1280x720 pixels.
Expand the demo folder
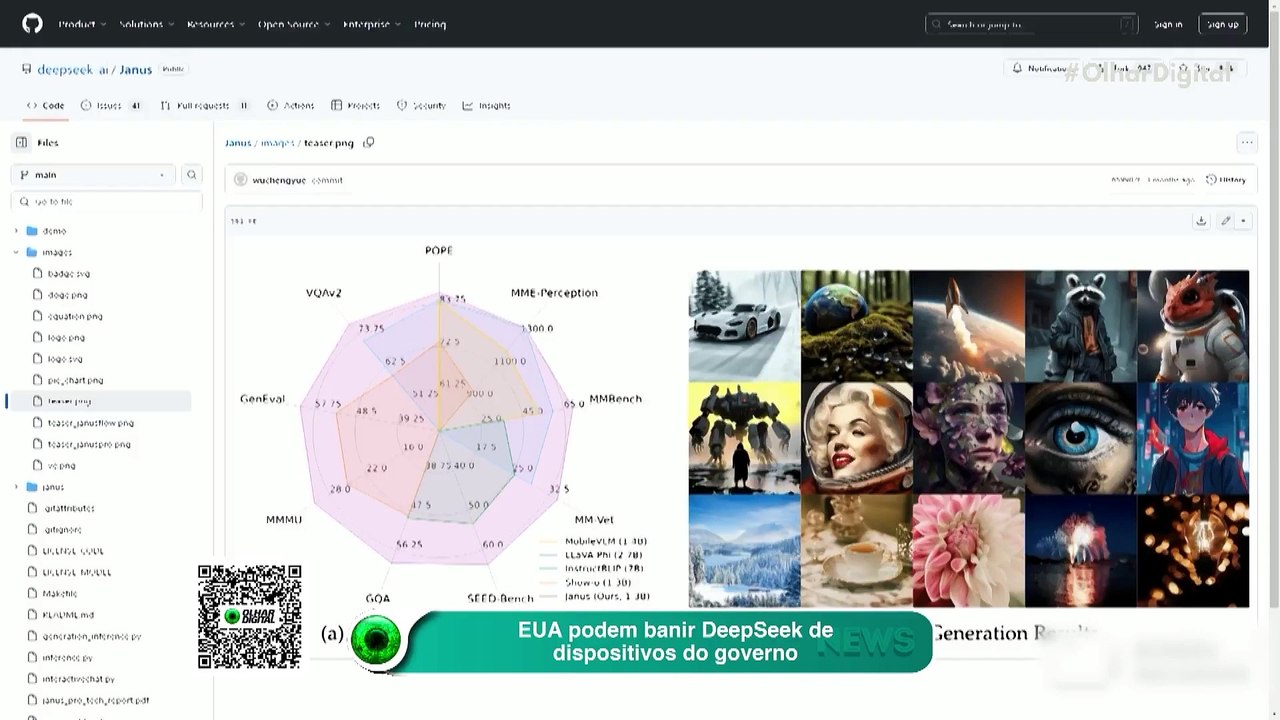[16, 231]
